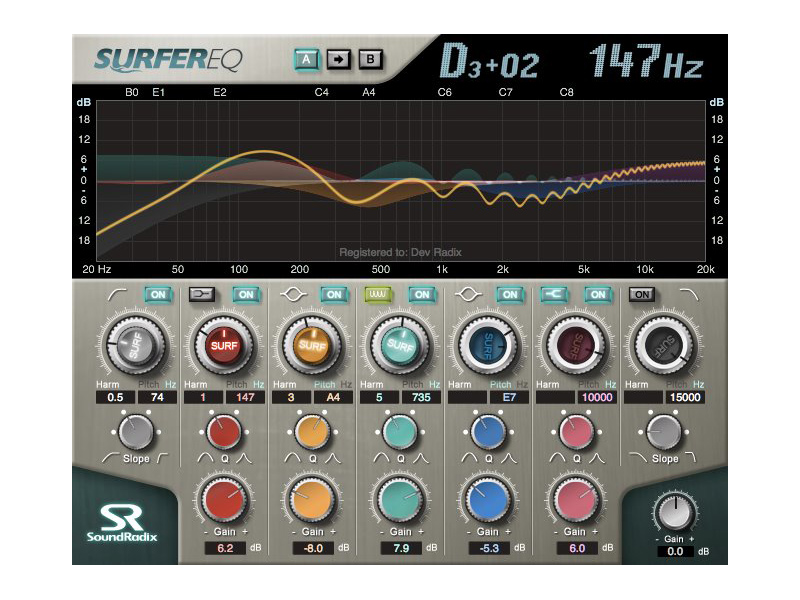
Task: Click Harm field showing 3
Action: (x=291, y=397)
